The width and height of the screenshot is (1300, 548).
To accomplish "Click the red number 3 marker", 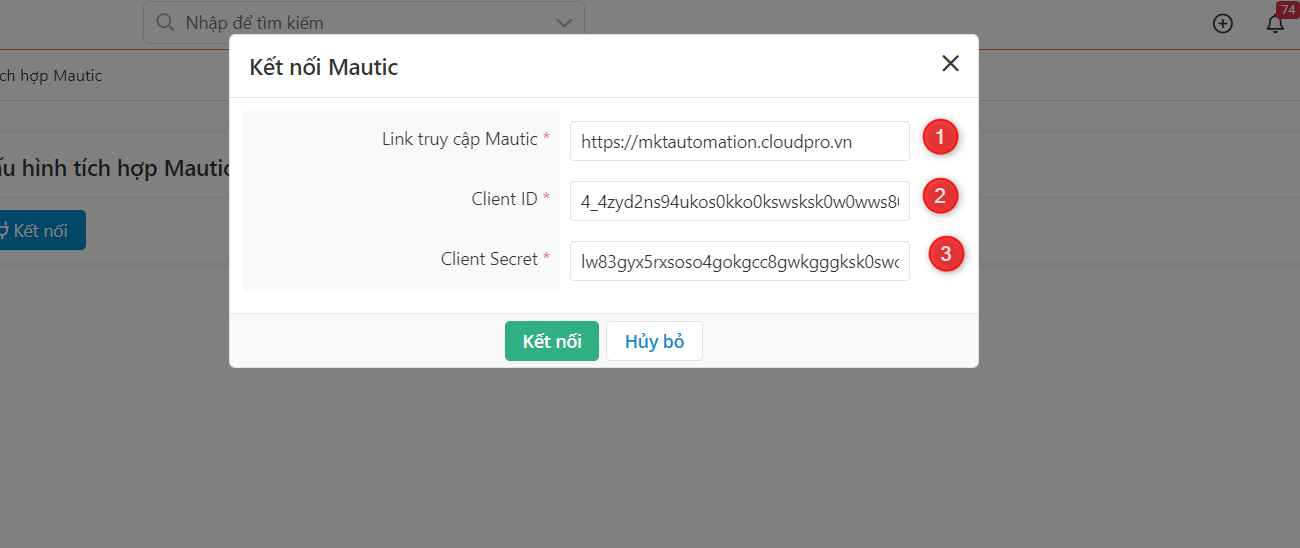I will point(946,254).
